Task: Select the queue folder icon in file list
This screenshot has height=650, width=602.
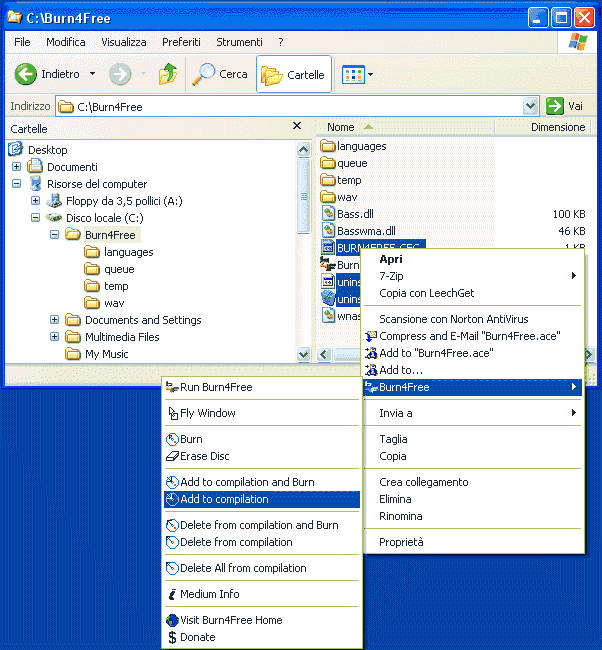Action: [328, 163]
